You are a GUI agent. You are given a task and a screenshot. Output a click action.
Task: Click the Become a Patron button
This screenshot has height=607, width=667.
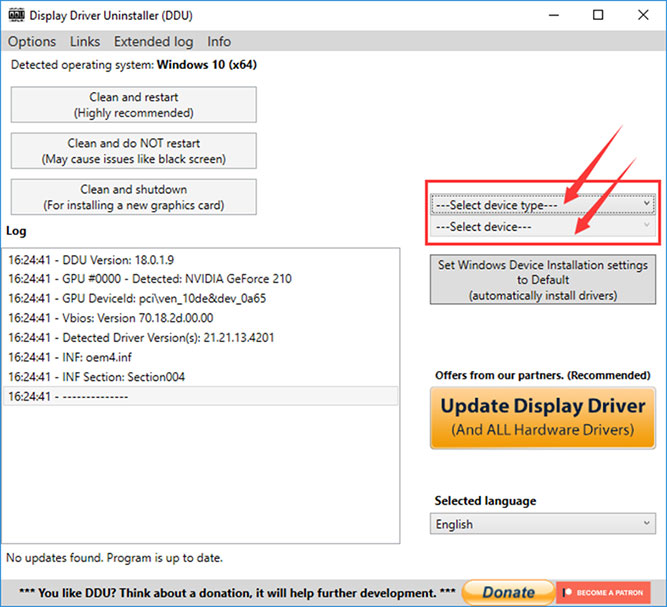tap(604, 592)
